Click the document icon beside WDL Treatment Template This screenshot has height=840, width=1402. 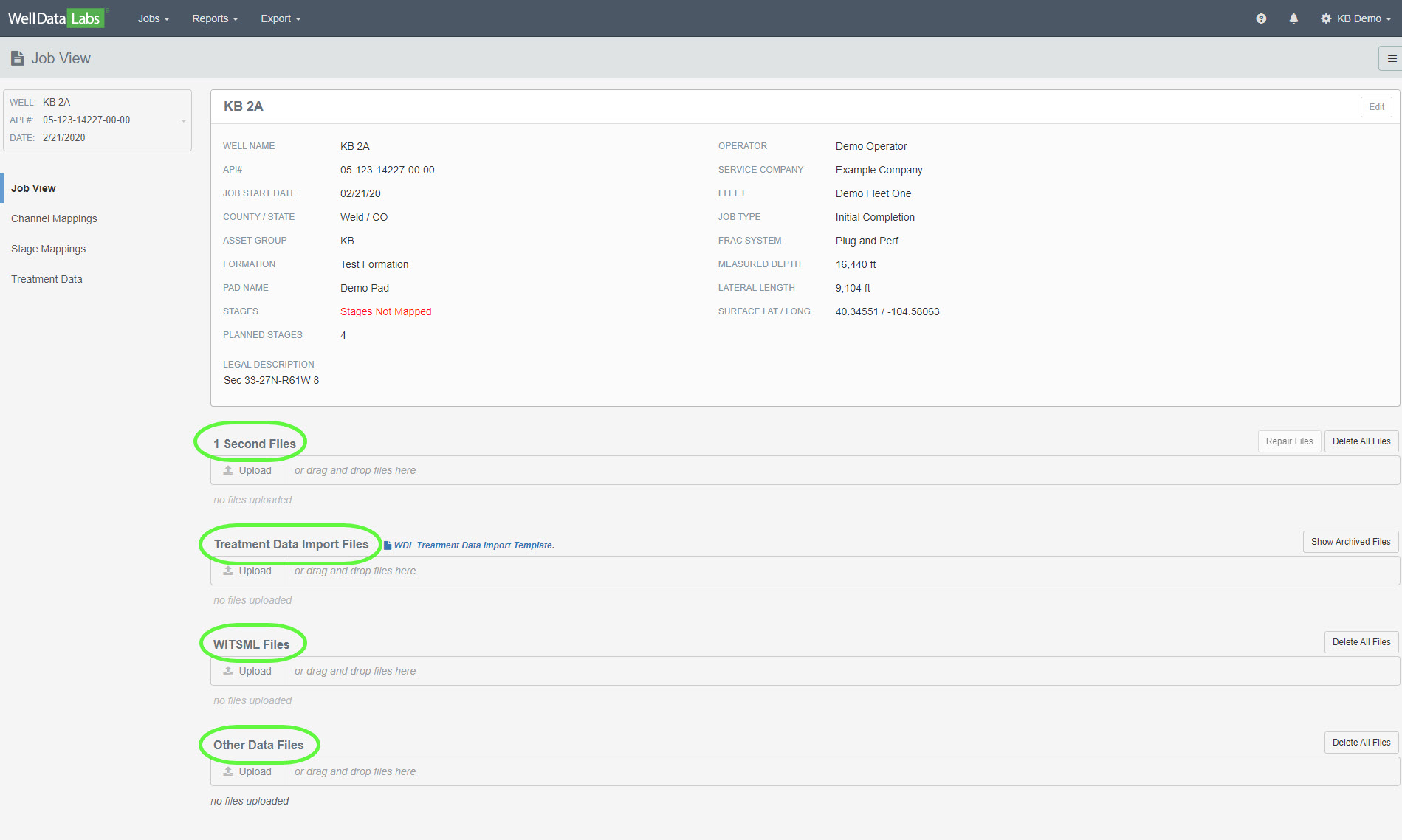(388, 545)
